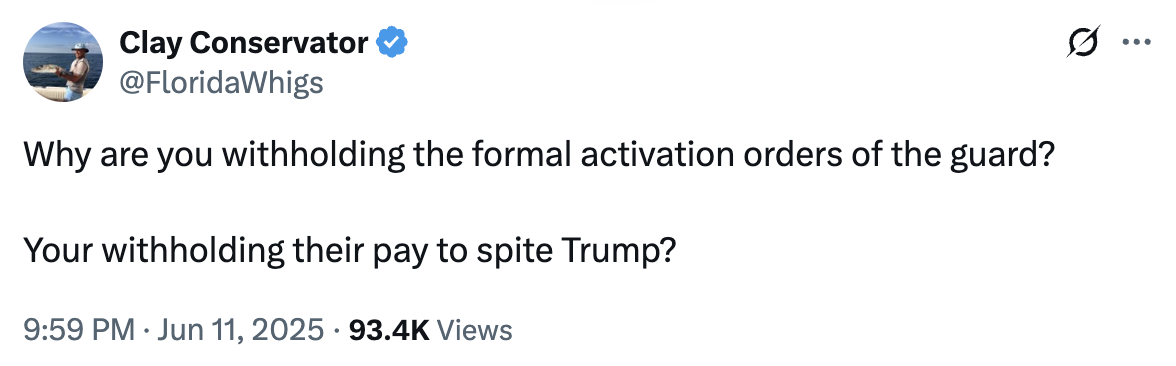
Task: Click the 93.4K view count number
Action: [388, 330]
